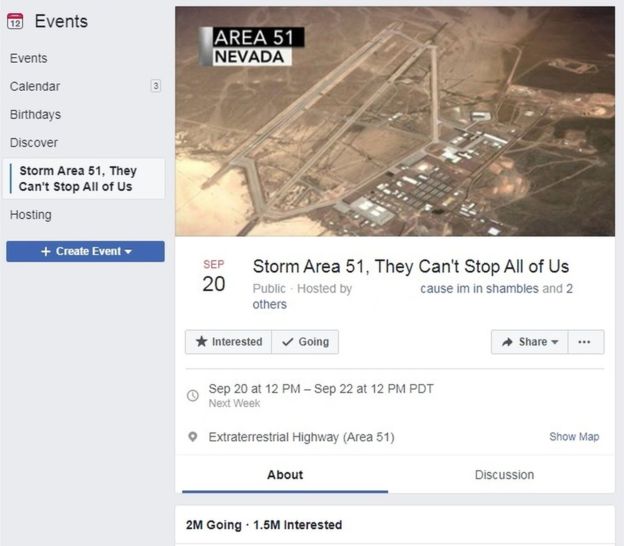Toggle the Interested star button
This screenshot has height=546, width=624.
(228, 342)
